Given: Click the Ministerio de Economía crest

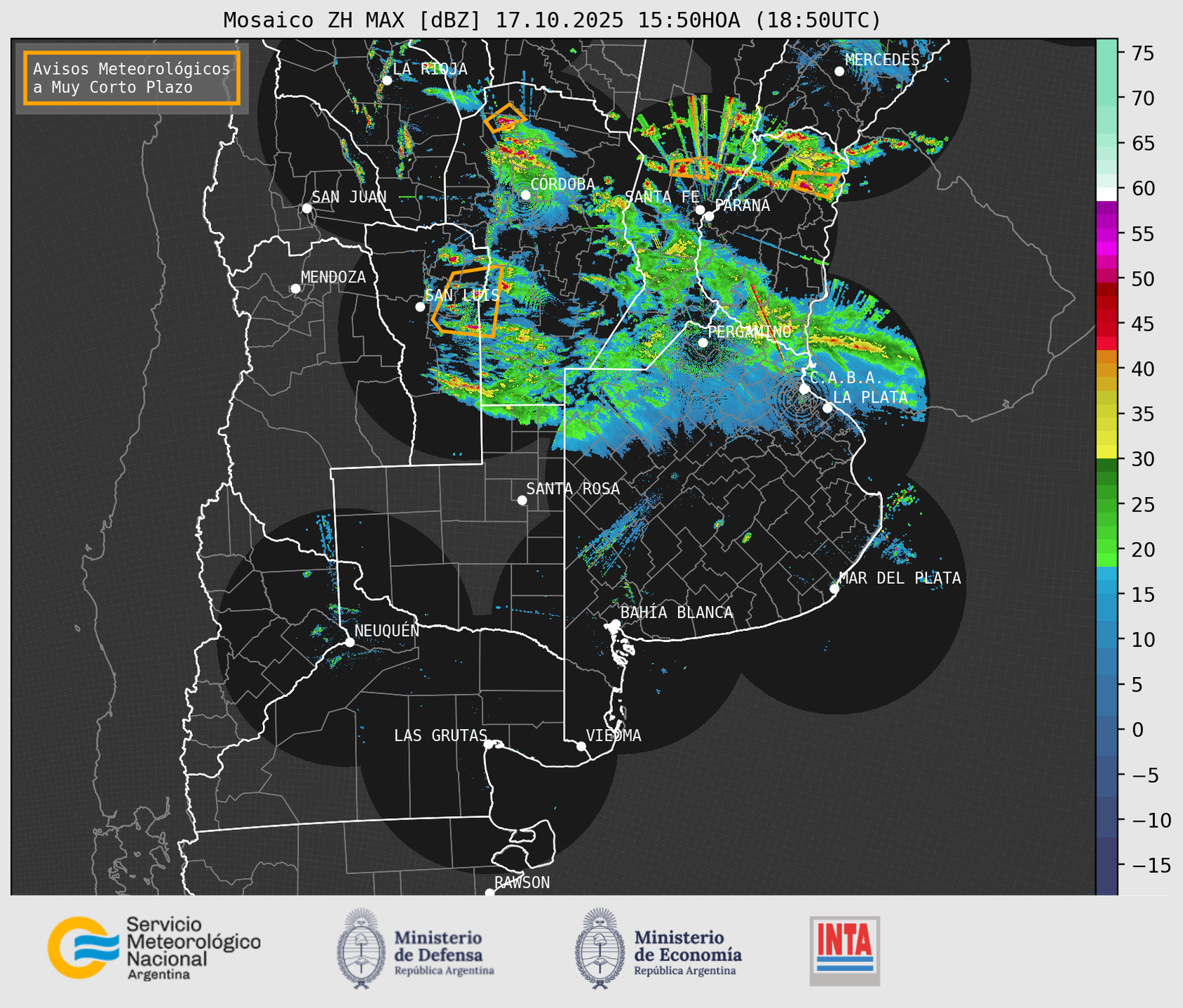Looking at the screenshot, I should (x=600, y=948).
